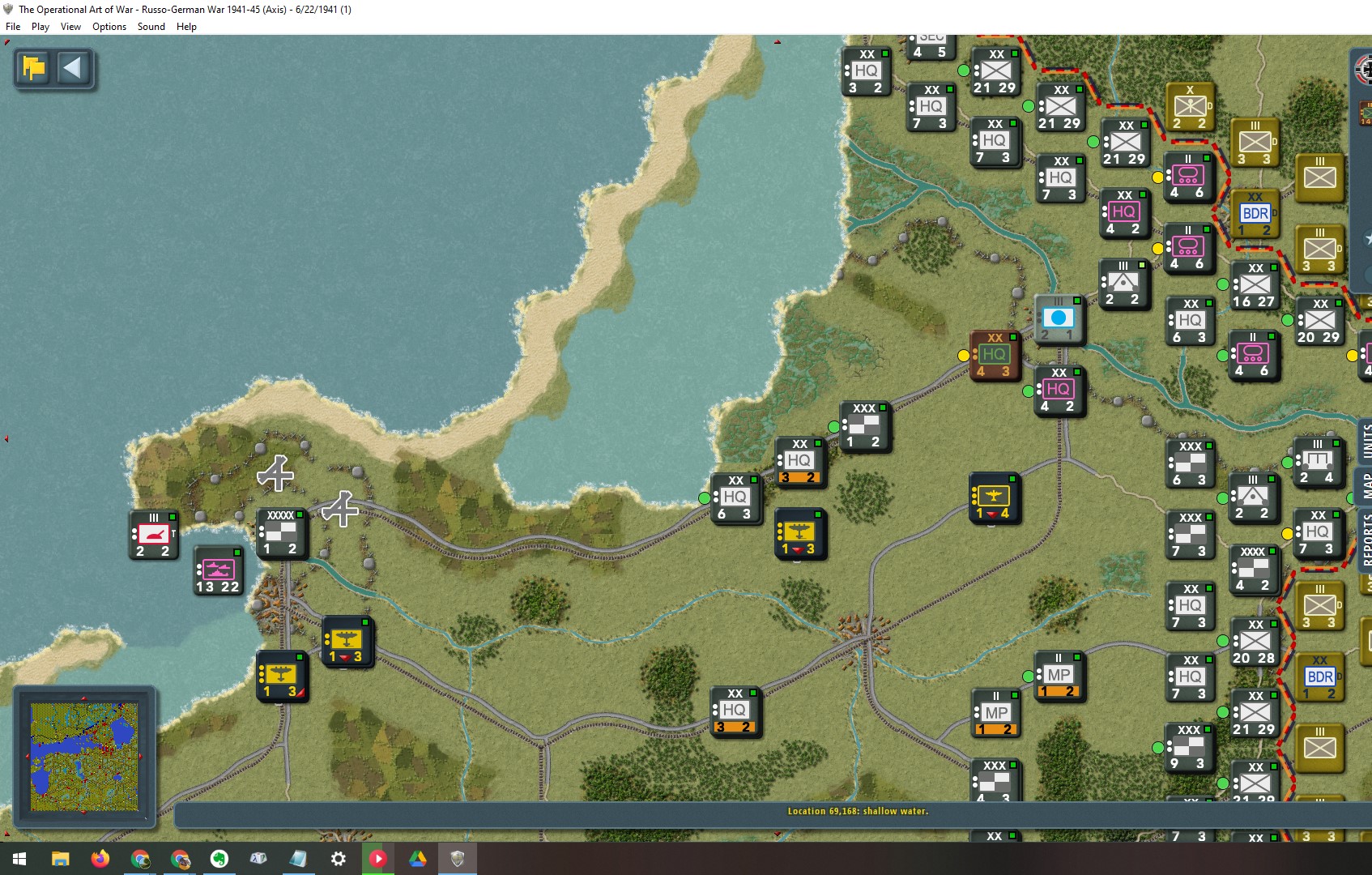1372x875 pixels.
Task: Select the yellow air unit counter 1-4
Action: pyautogui.click(x=994, y=497)
